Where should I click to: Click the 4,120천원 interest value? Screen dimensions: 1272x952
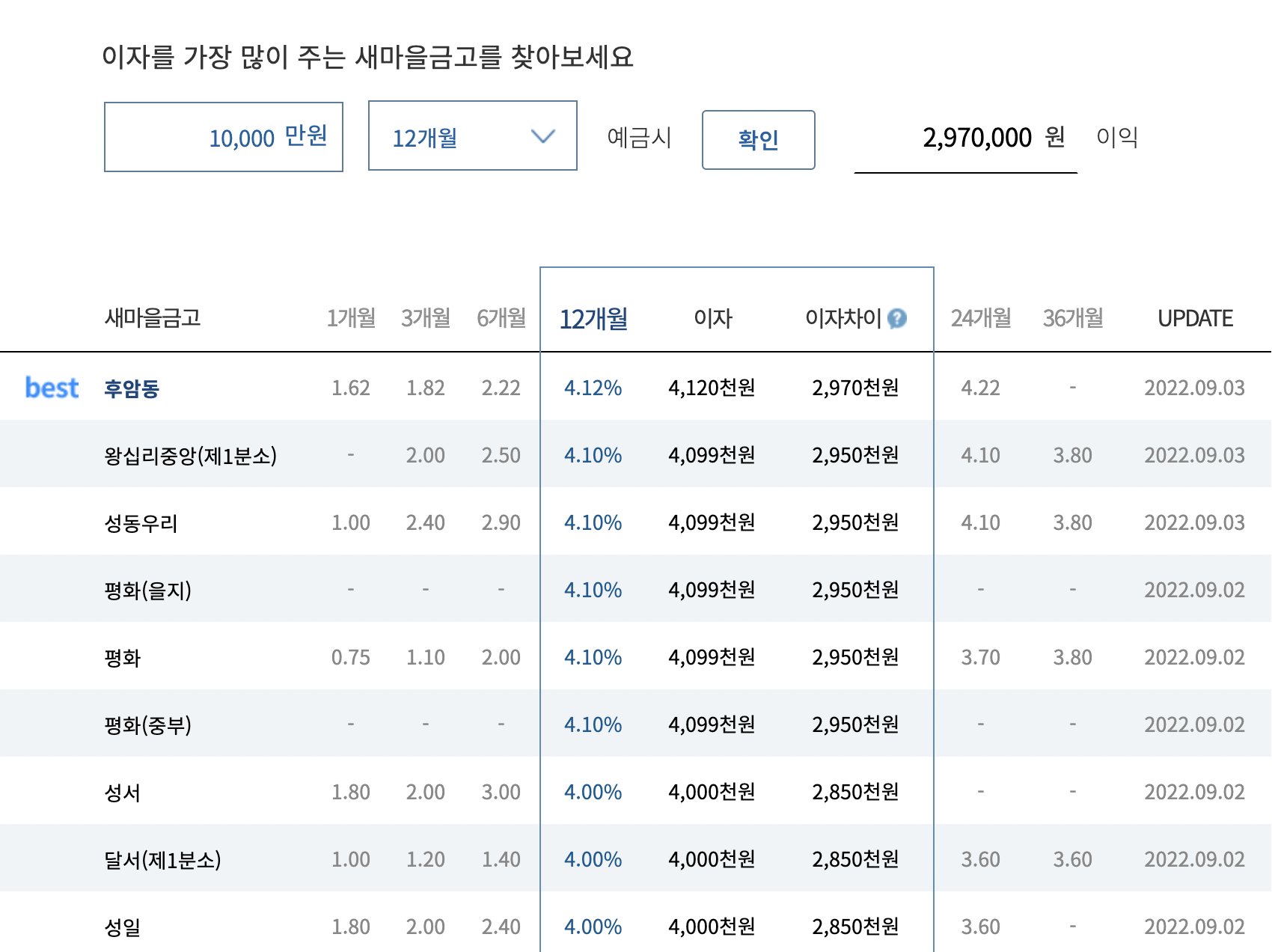[712, 388]
